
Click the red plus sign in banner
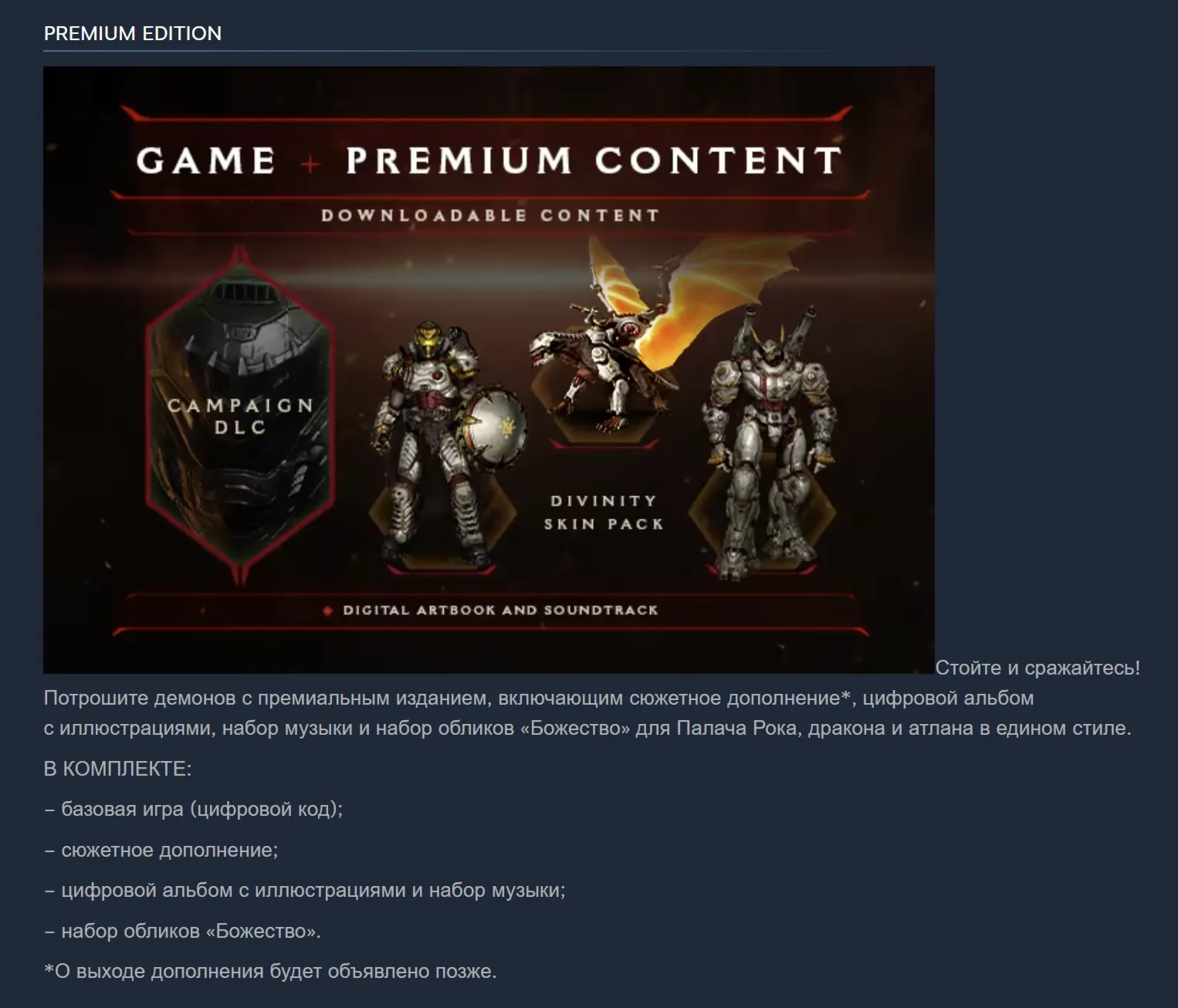click(310, 164)
